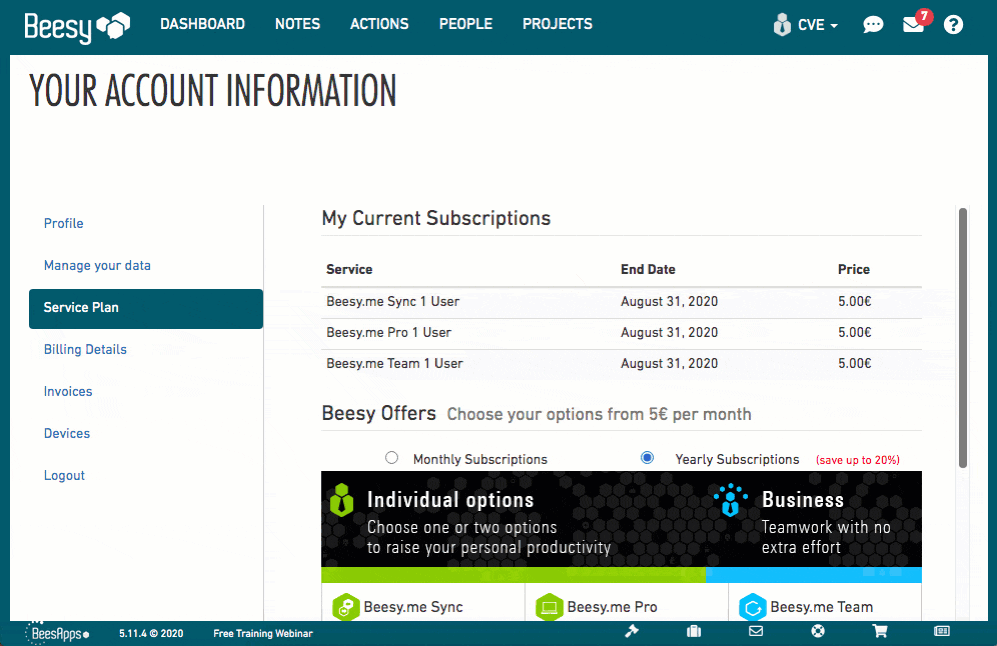This screenshot has width=997, height=646.
Task: Open the mail inbox with 7 notifications
Action: coord(916,23)
